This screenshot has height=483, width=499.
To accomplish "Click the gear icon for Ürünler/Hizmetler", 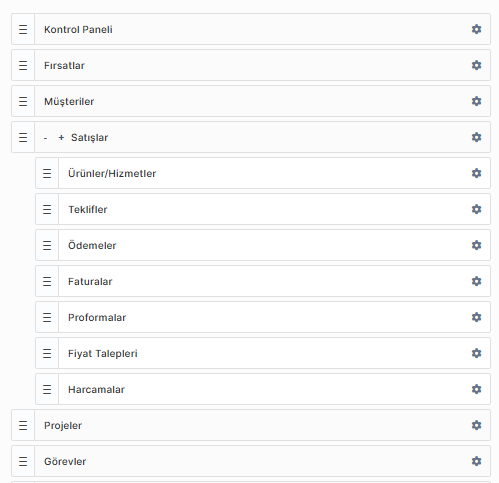I will (x=476, y=173).
